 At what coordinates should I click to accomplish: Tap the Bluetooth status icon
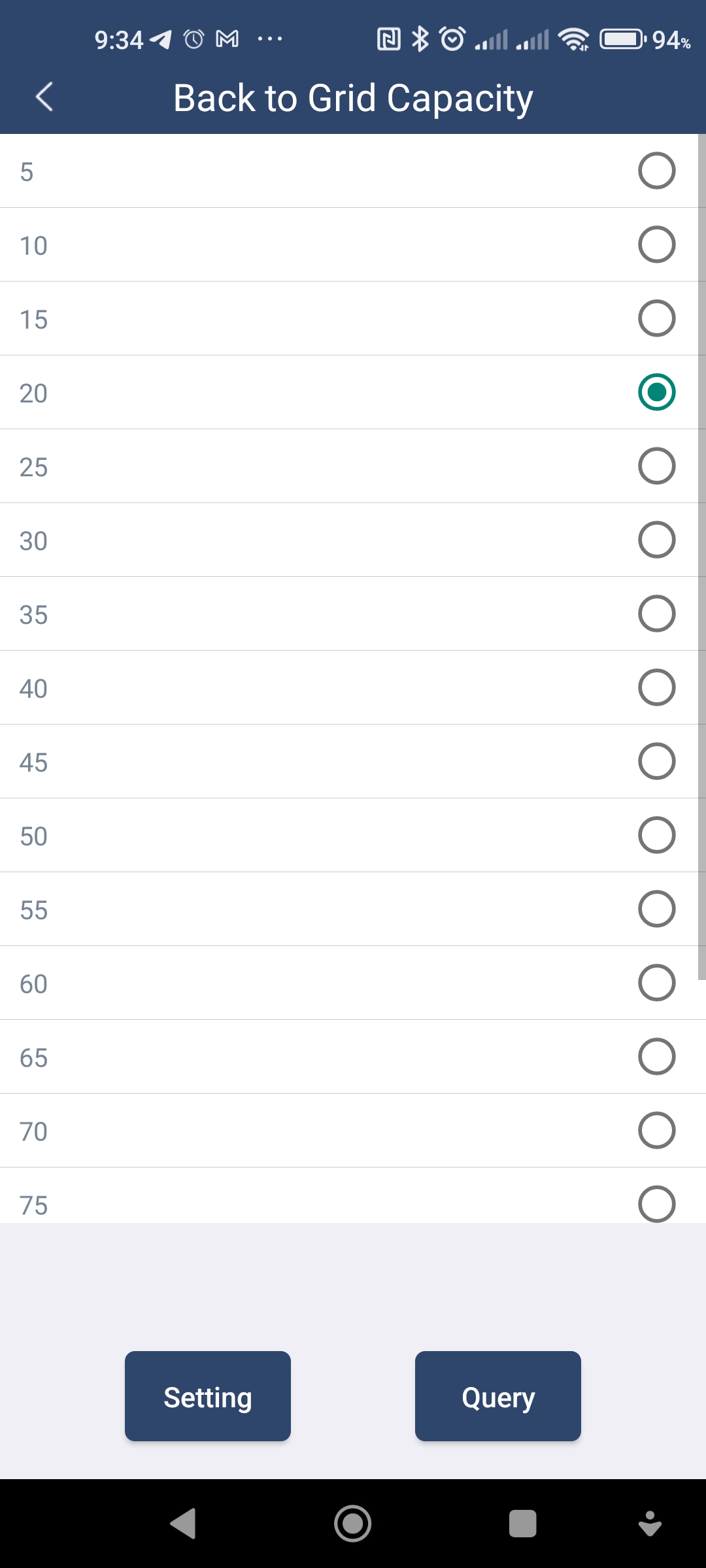coord(420,39)
